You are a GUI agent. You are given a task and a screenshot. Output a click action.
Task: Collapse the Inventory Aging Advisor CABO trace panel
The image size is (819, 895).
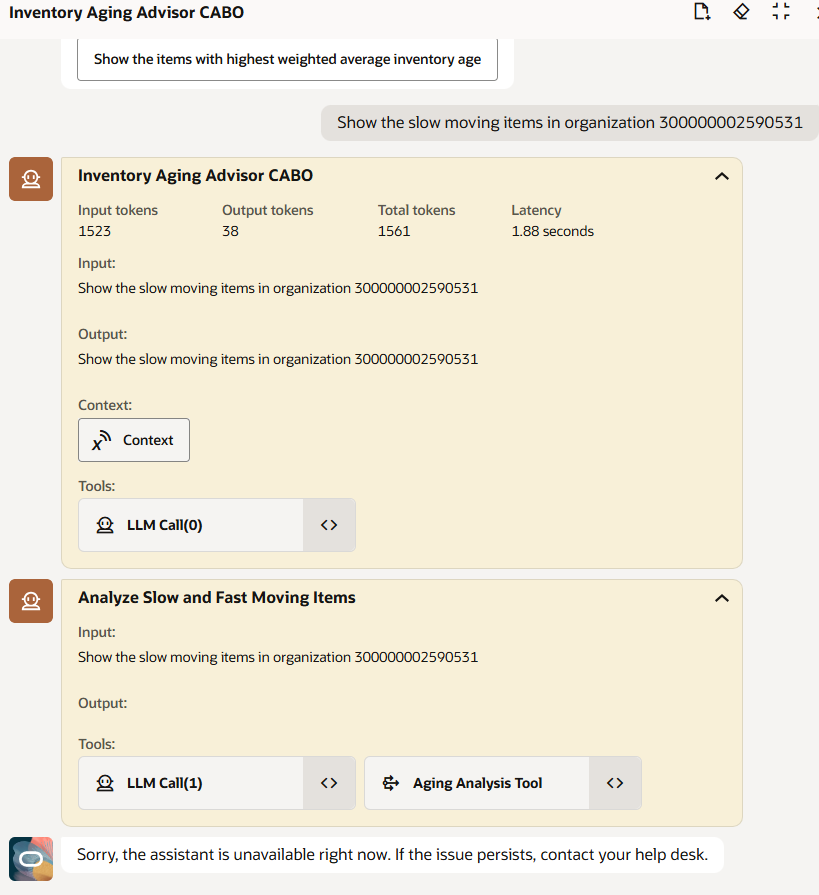pyautogui.click(x=721, y=176)
